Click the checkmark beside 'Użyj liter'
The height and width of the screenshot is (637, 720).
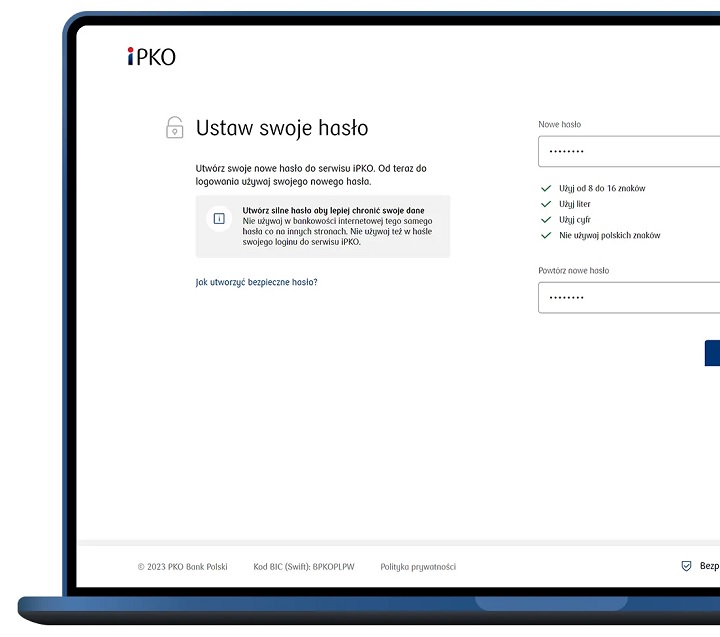tap(546, 204)
